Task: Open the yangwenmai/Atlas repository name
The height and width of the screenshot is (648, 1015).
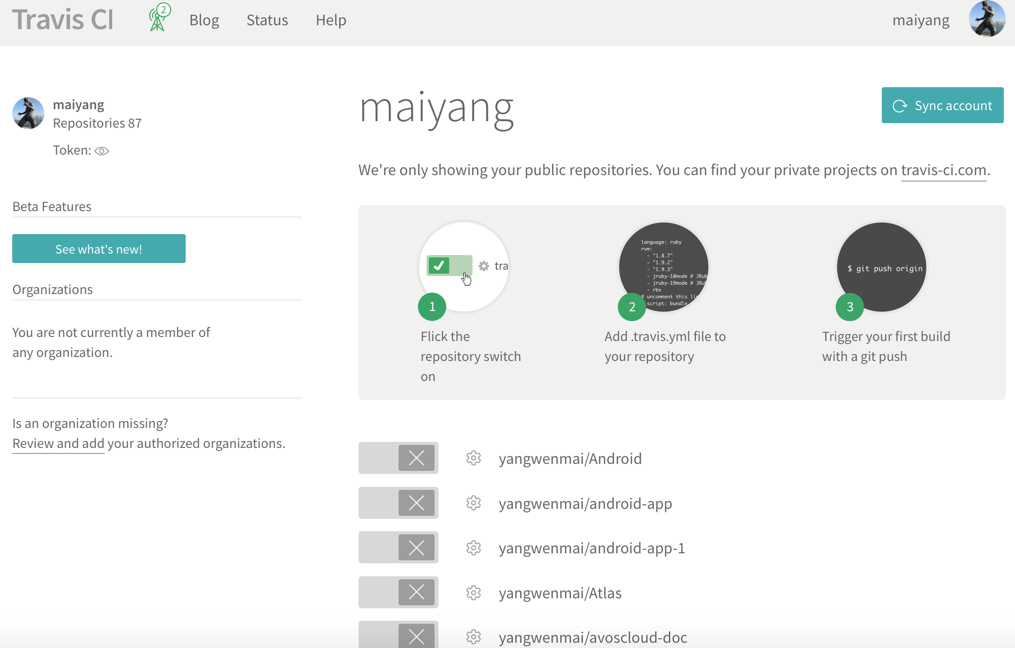Action: (560, 593)
